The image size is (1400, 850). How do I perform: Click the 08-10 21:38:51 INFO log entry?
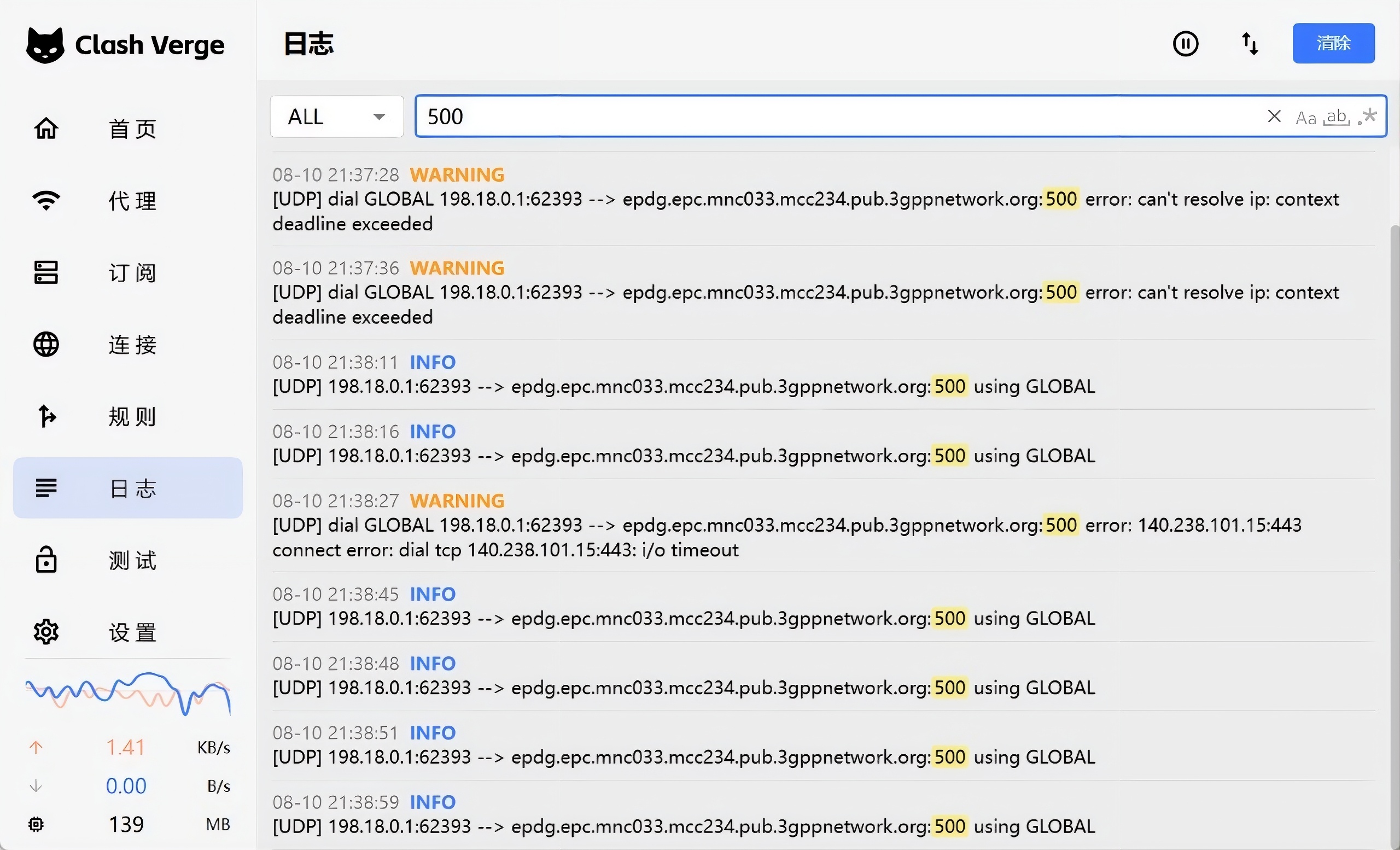pos(823,745)
